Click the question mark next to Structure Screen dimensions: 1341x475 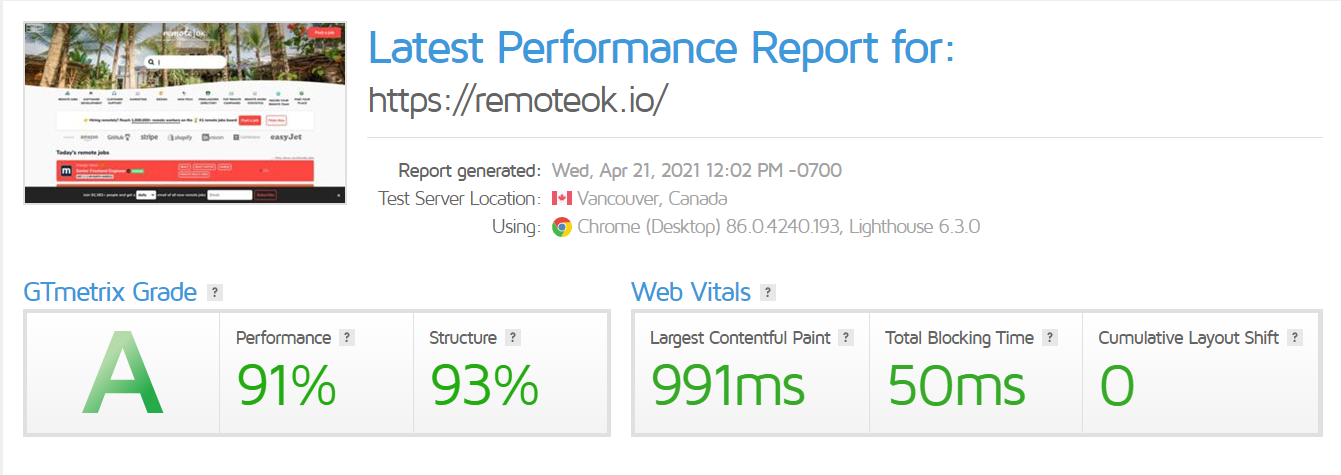tap(513, 338)
